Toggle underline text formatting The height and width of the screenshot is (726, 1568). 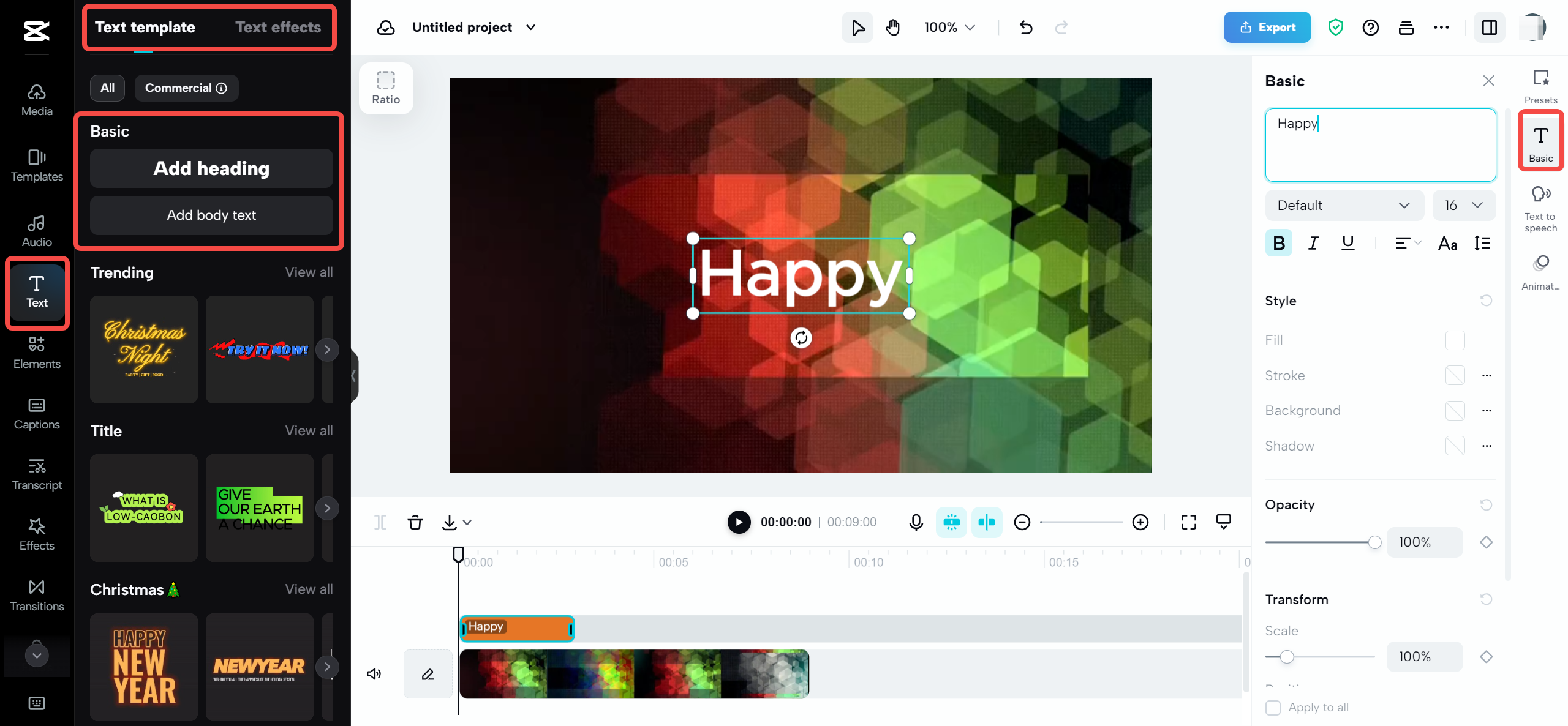click(1347, 243)
